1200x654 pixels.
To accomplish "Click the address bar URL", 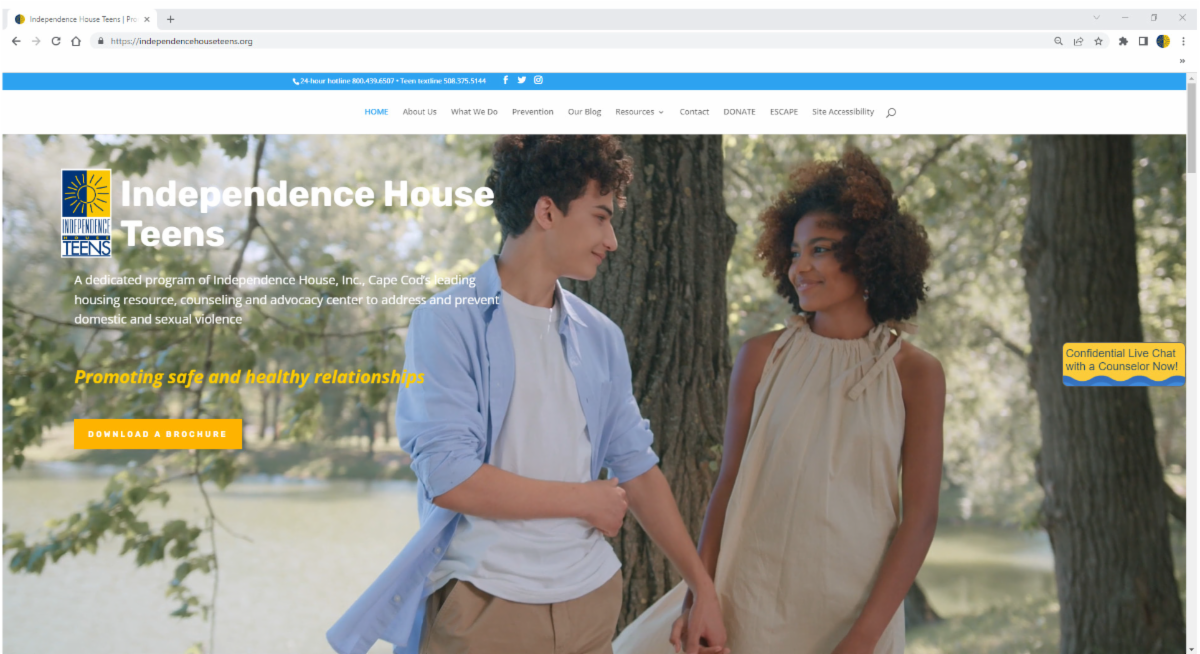I will [181, 41].
